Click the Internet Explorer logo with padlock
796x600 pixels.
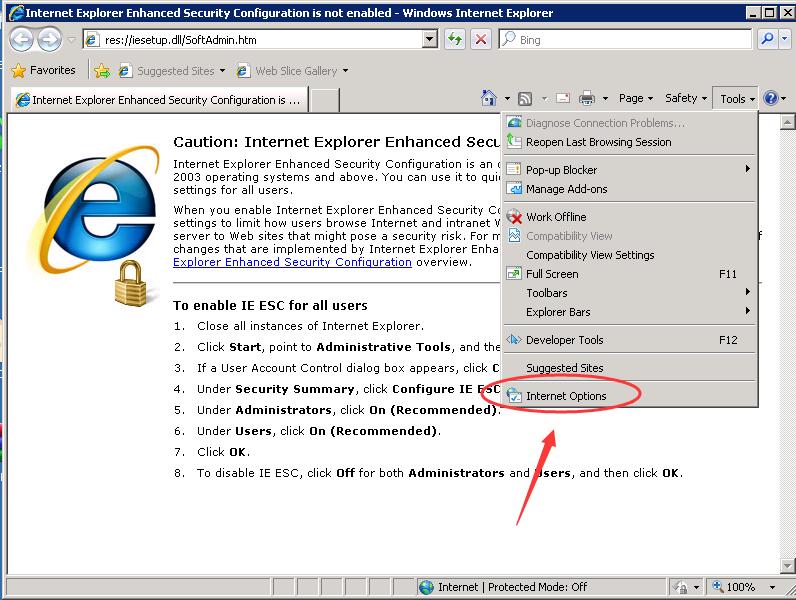(x=94, y=226)
